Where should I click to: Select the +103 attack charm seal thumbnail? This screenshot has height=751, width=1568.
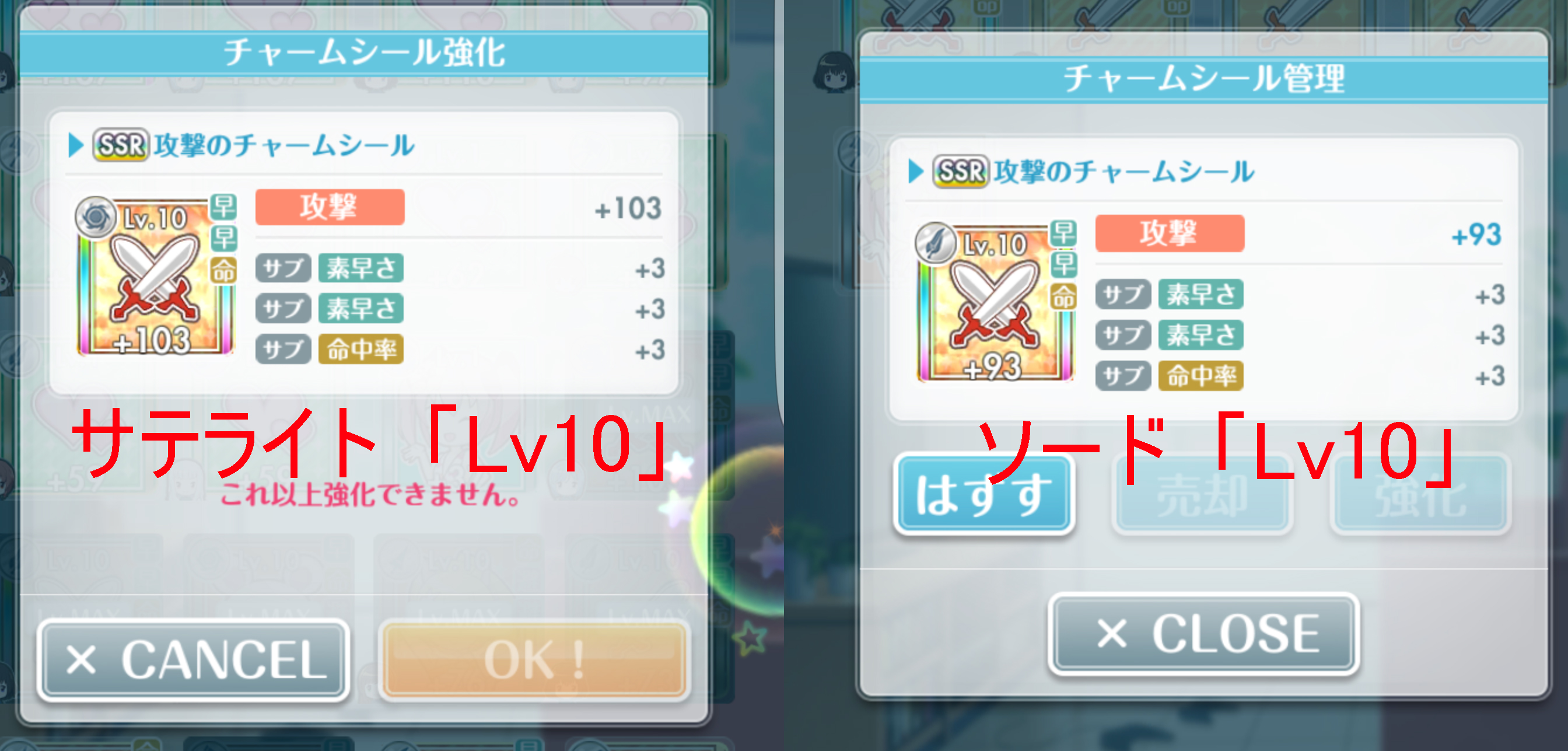pos(155,276)
